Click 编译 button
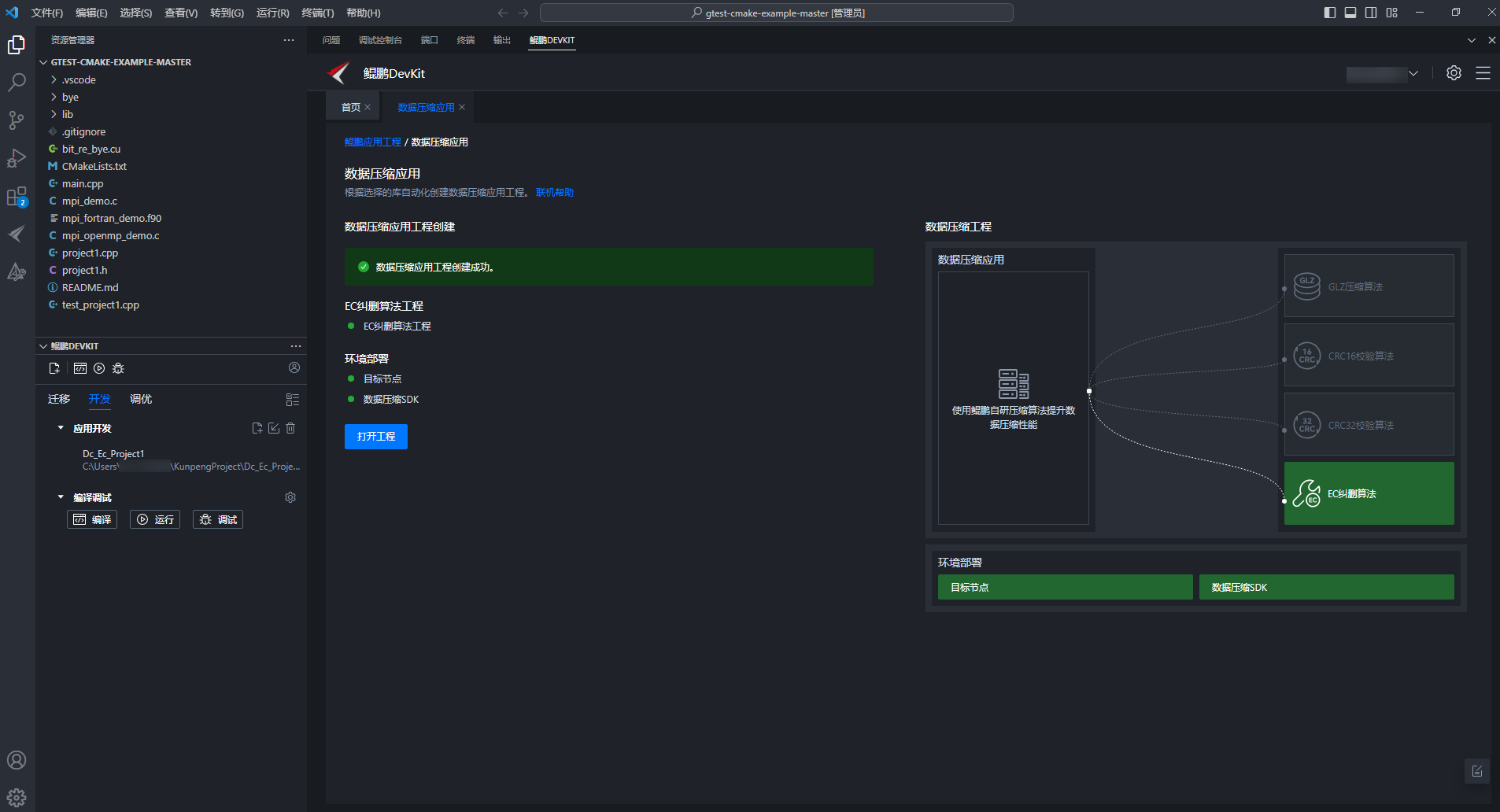Viewport: 1500px width, 812px height. click(92, 519)
